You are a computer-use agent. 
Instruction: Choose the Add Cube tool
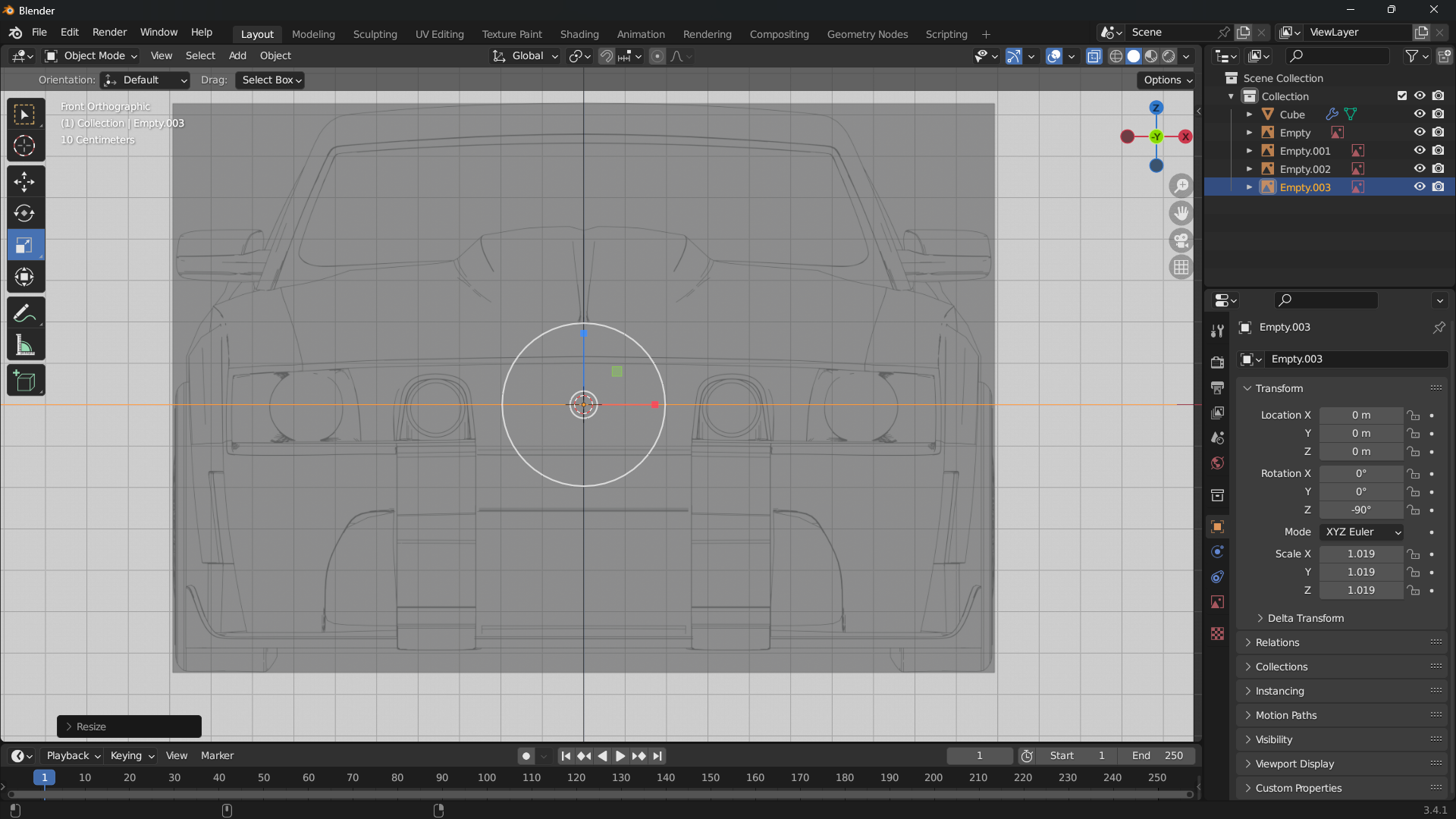(24, 381)
